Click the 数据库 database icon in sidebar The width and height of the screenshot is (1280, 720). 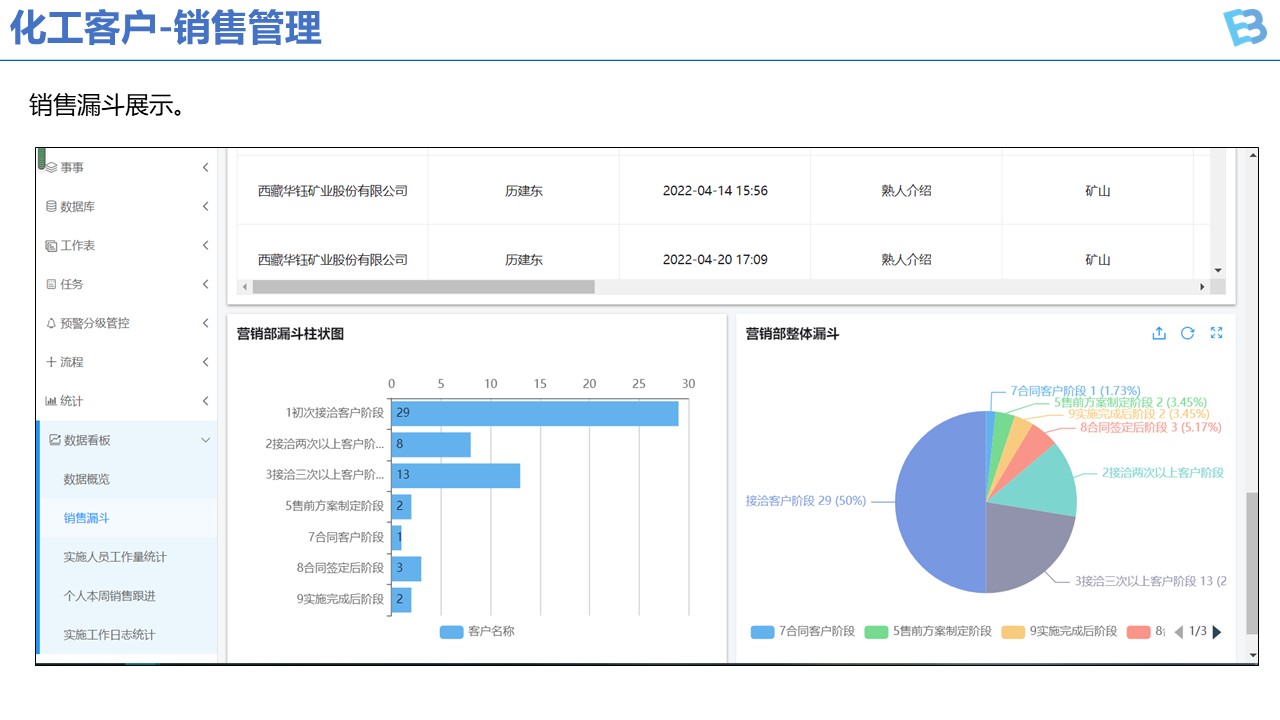(x=51, y=207)
